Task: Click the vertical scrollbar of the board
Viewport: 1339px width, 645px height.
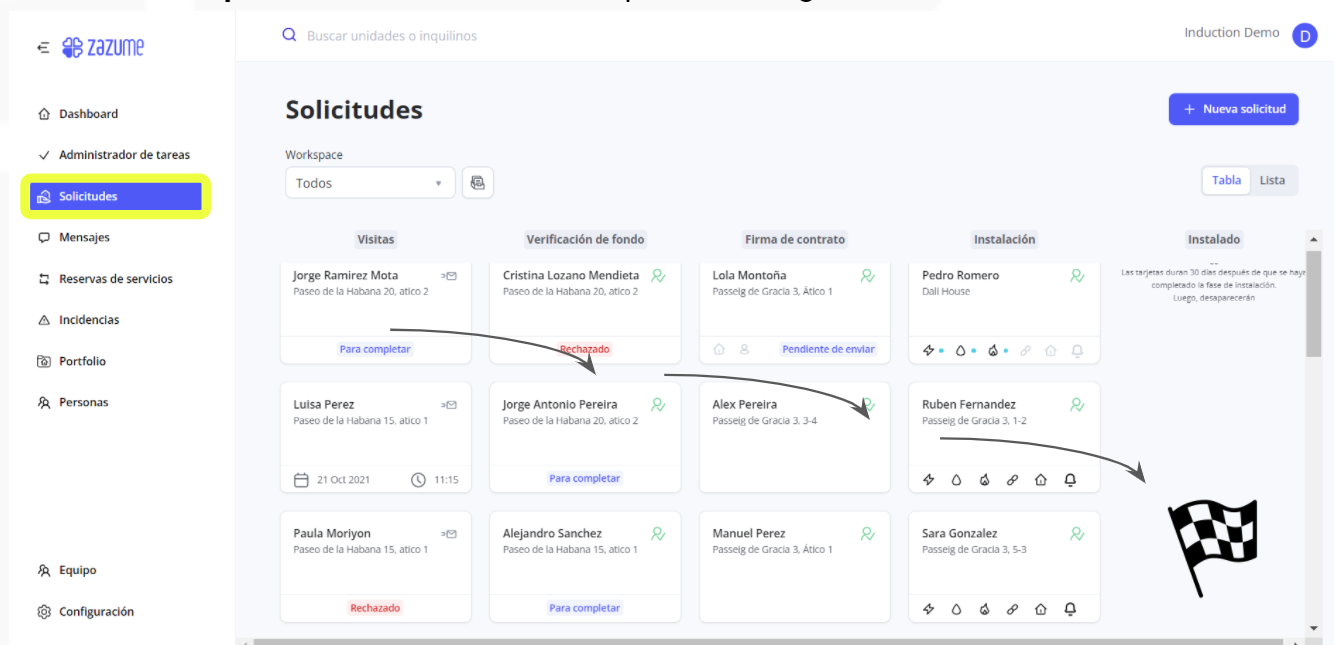Action: pyautogui.click(x=1314, y=310)
